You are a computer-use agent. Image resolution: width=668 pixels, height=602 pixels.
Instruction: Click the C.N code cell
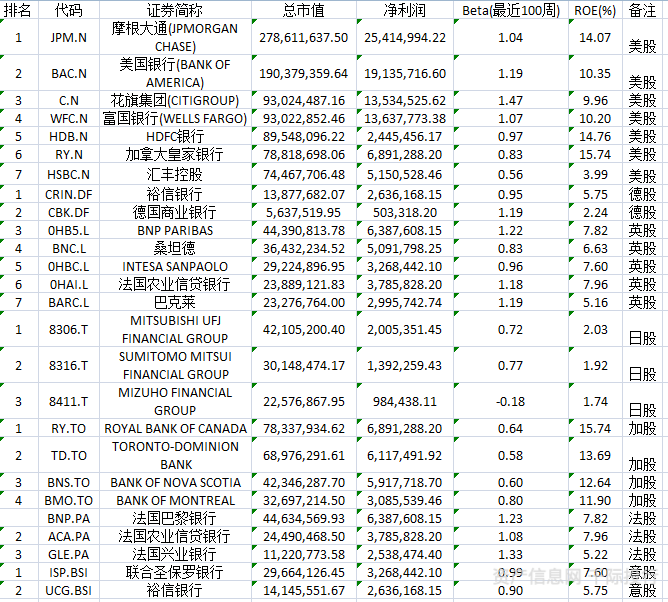pos(68,101)
